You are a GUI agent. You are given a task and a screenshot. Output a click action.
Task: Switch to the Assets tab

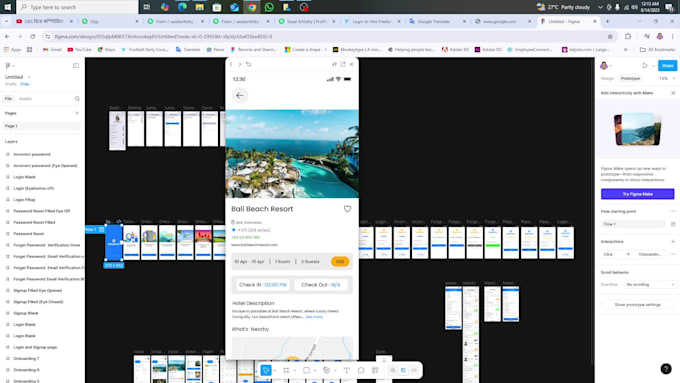coord(25,99)
